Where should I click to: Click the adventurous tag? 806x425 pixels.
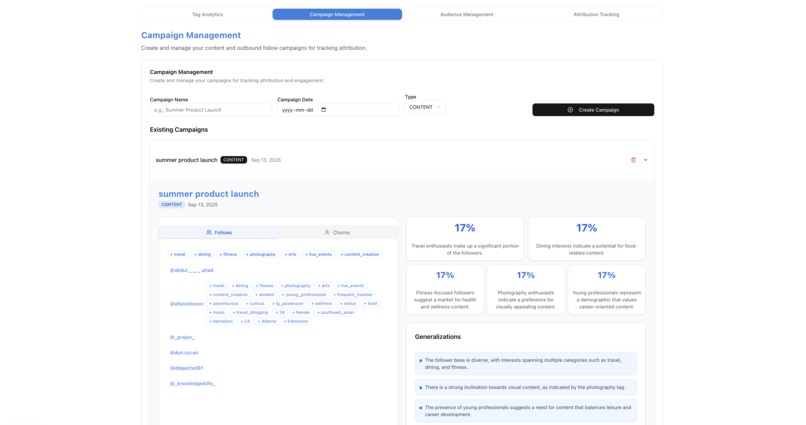(224, 304)
